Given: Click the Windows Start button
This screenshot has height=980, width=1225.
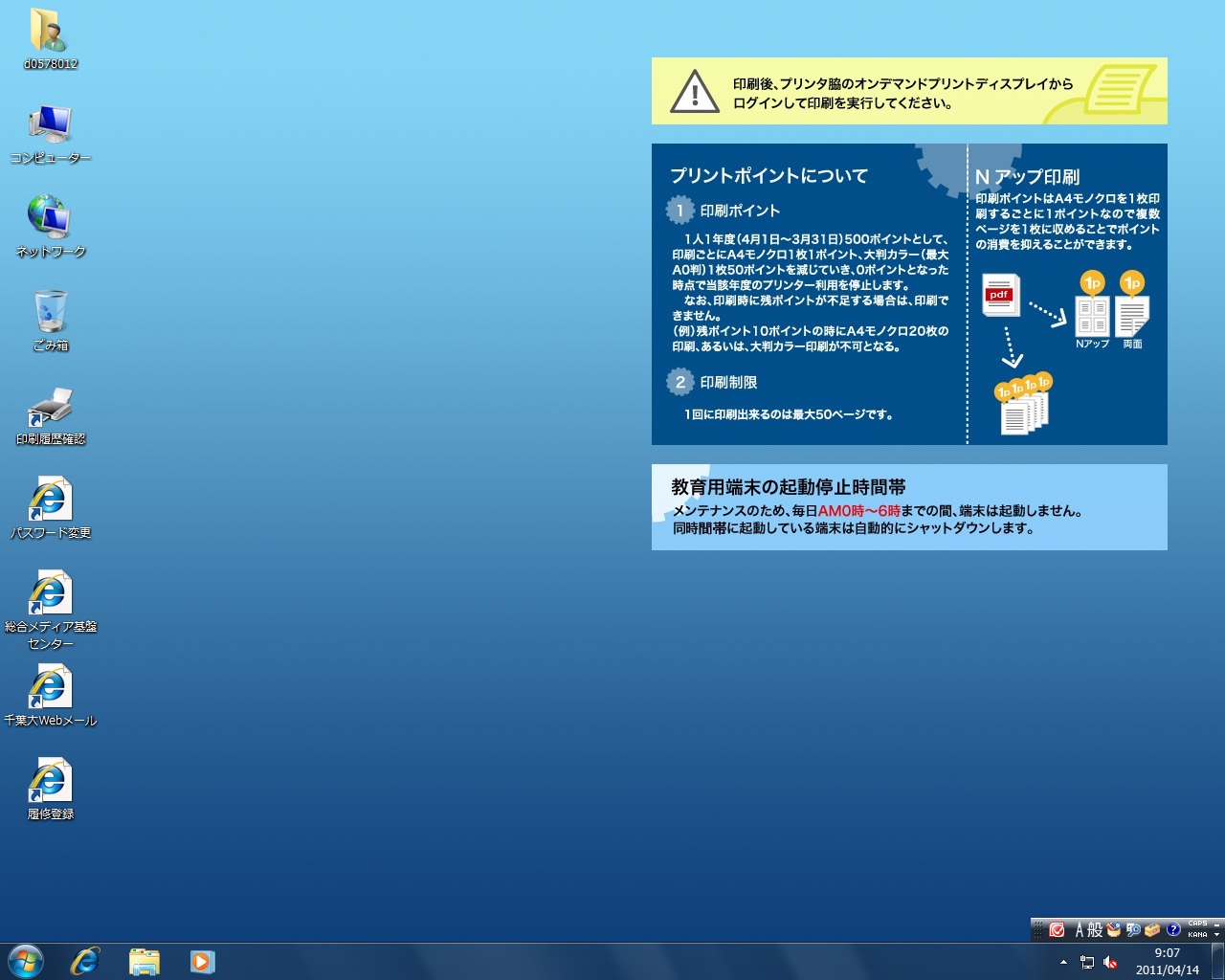Looking at the screenshot, I should pos(26,961).
